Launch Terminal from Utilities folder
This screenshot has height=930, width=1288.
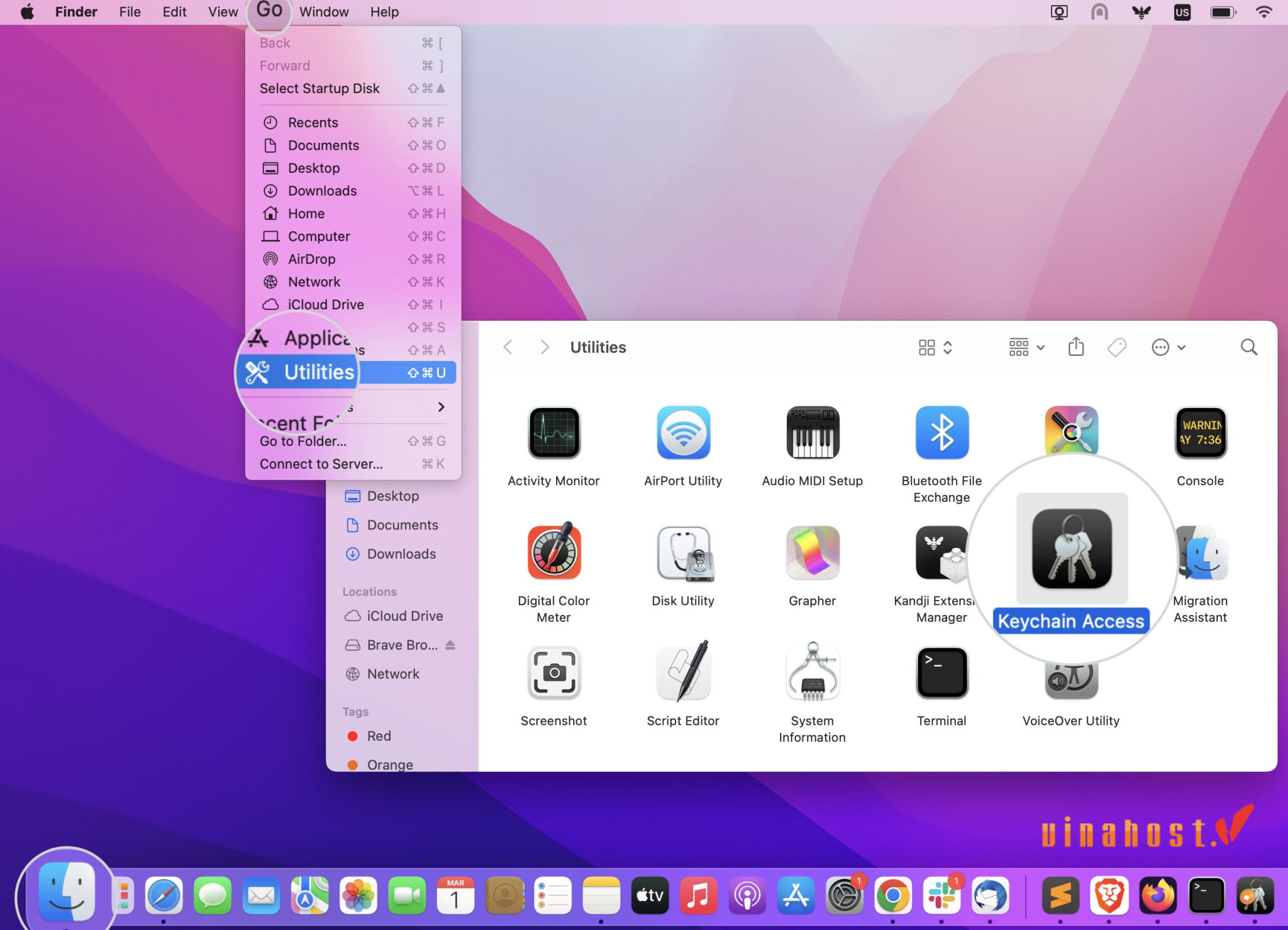[x=941, y=672]
